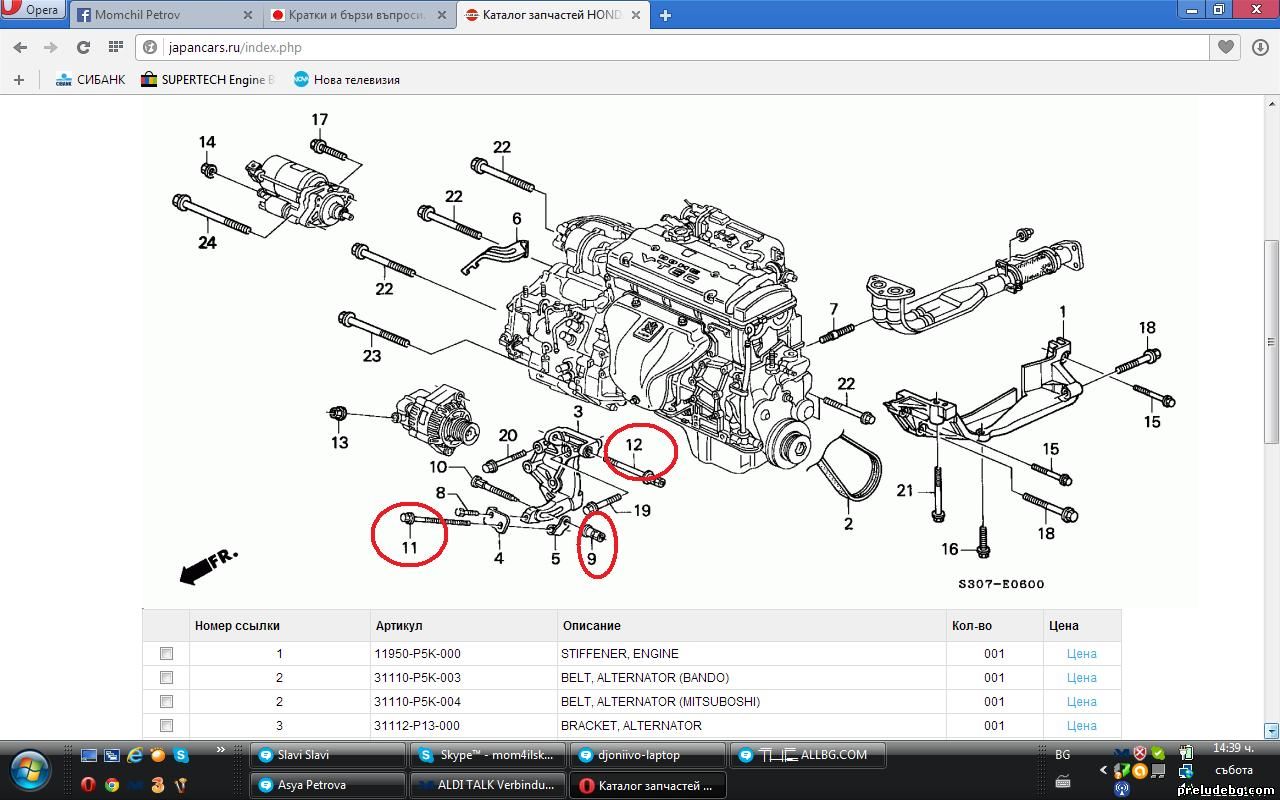
Task: Click the japancars.ru address bar
Action: 680,47
